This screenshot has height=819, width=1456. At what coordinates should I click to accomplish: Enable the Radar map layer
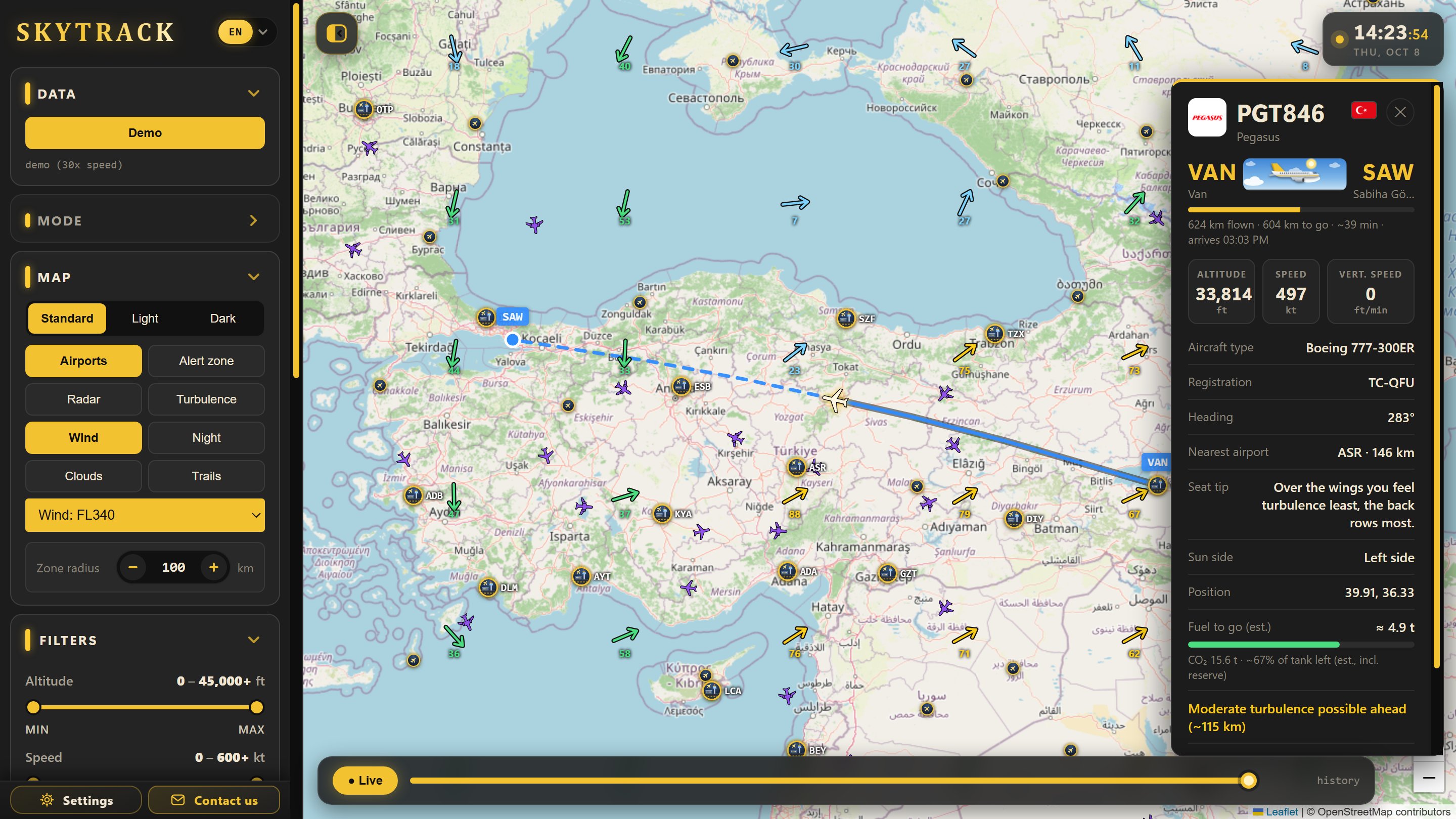point(83,399)
